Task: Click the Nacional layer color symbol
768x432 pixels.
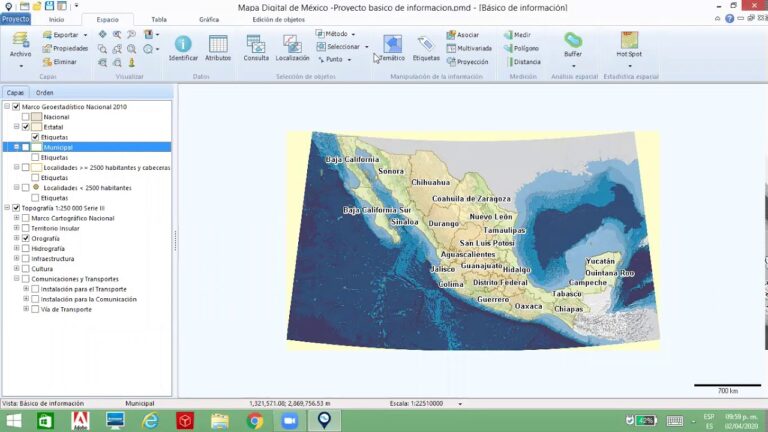Action: pyautogui.click(x=37, y=117)
